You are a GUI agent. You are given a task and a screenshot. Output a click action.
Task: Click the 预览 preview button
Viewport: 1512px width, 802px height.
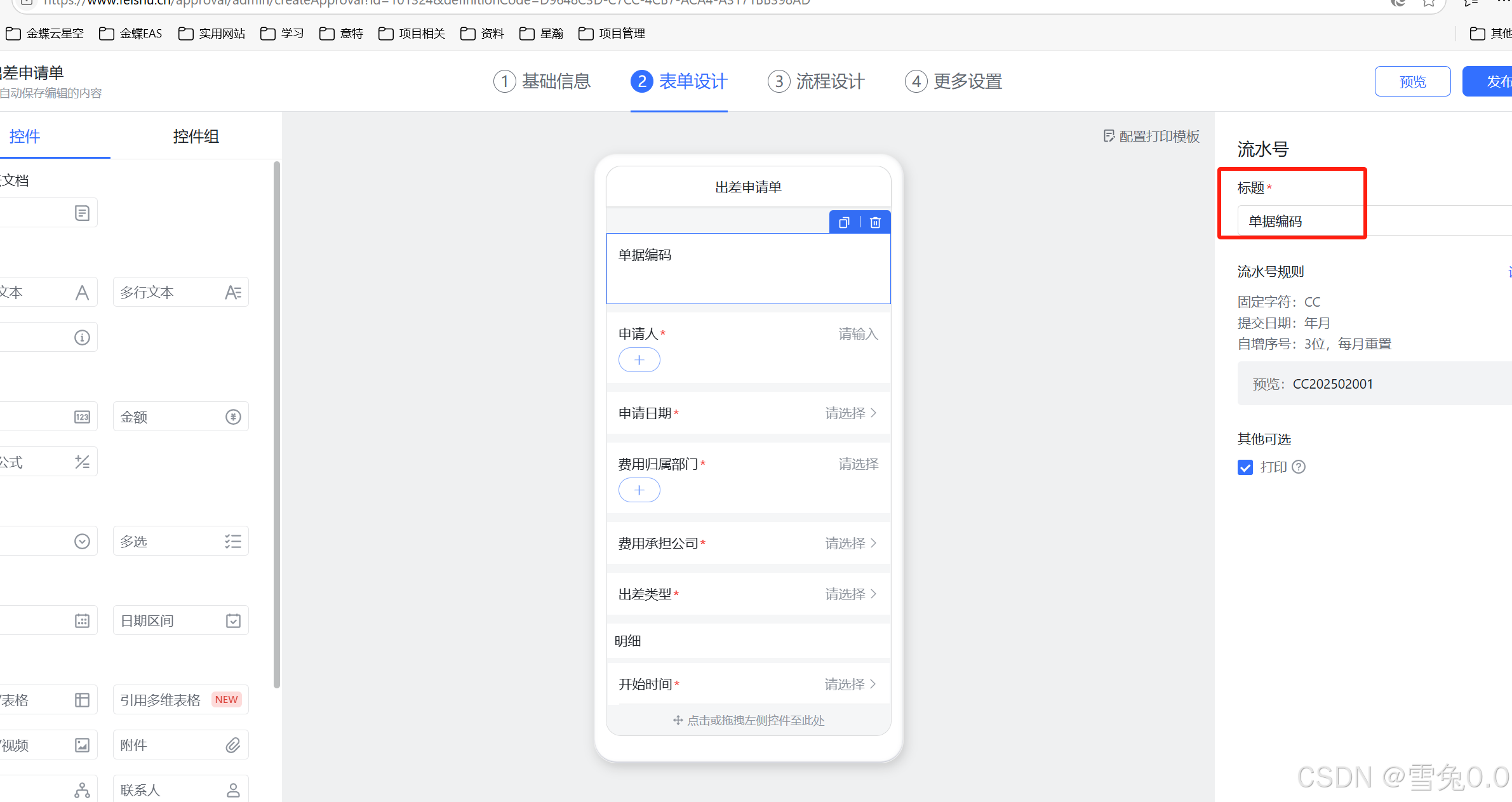point(1413,81)
